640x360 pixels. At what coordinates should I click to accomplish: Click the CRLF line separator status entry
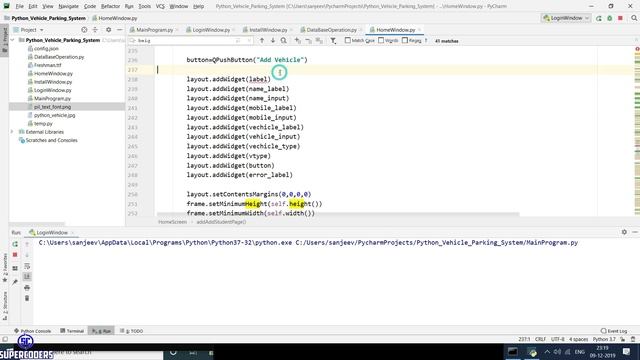(540, 340)
